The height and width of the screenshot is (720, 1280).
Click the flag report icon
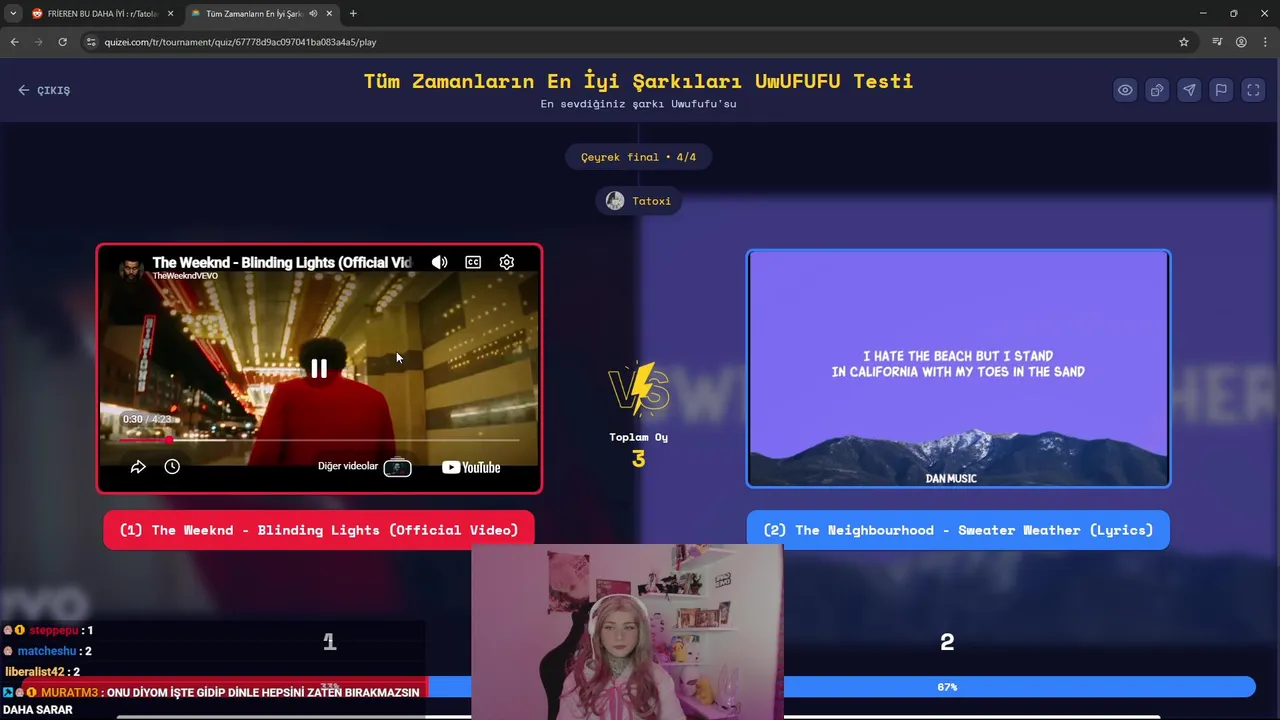(x=1221, y=90)
